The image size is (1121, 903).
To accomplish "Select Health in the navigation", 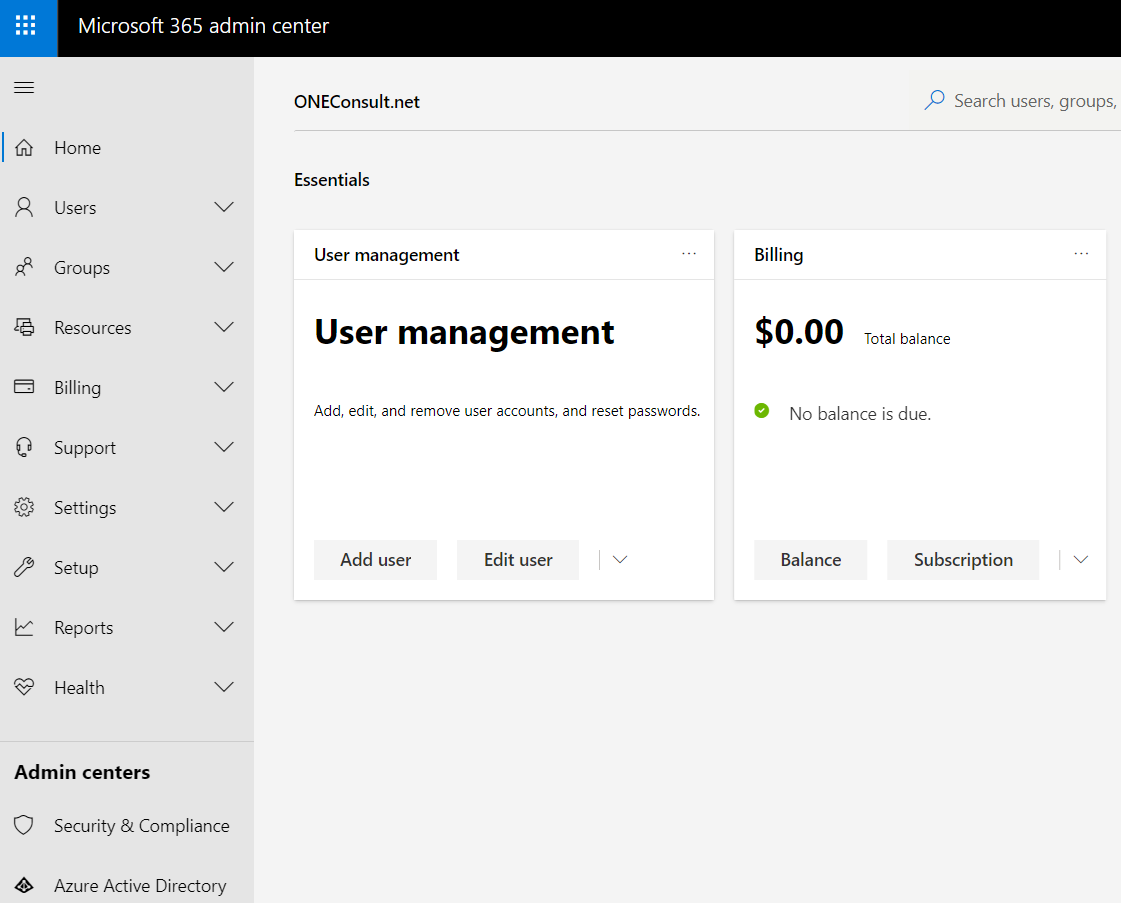I will 127,687.
